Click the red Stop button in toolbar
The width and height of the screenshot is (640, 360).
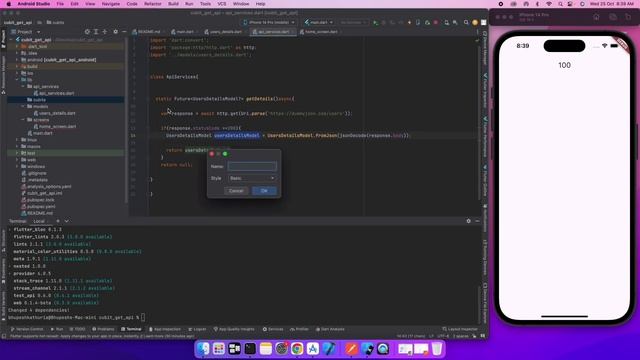(x=436, y=22)
